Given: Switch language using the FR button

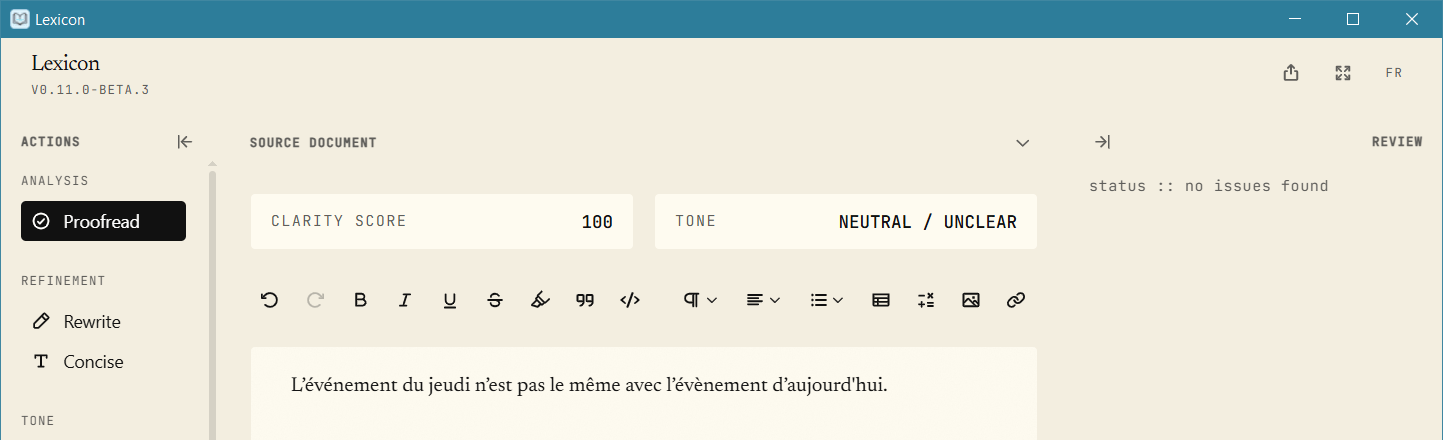Looking at the screenshot, I should click(x=1394, y=73).
